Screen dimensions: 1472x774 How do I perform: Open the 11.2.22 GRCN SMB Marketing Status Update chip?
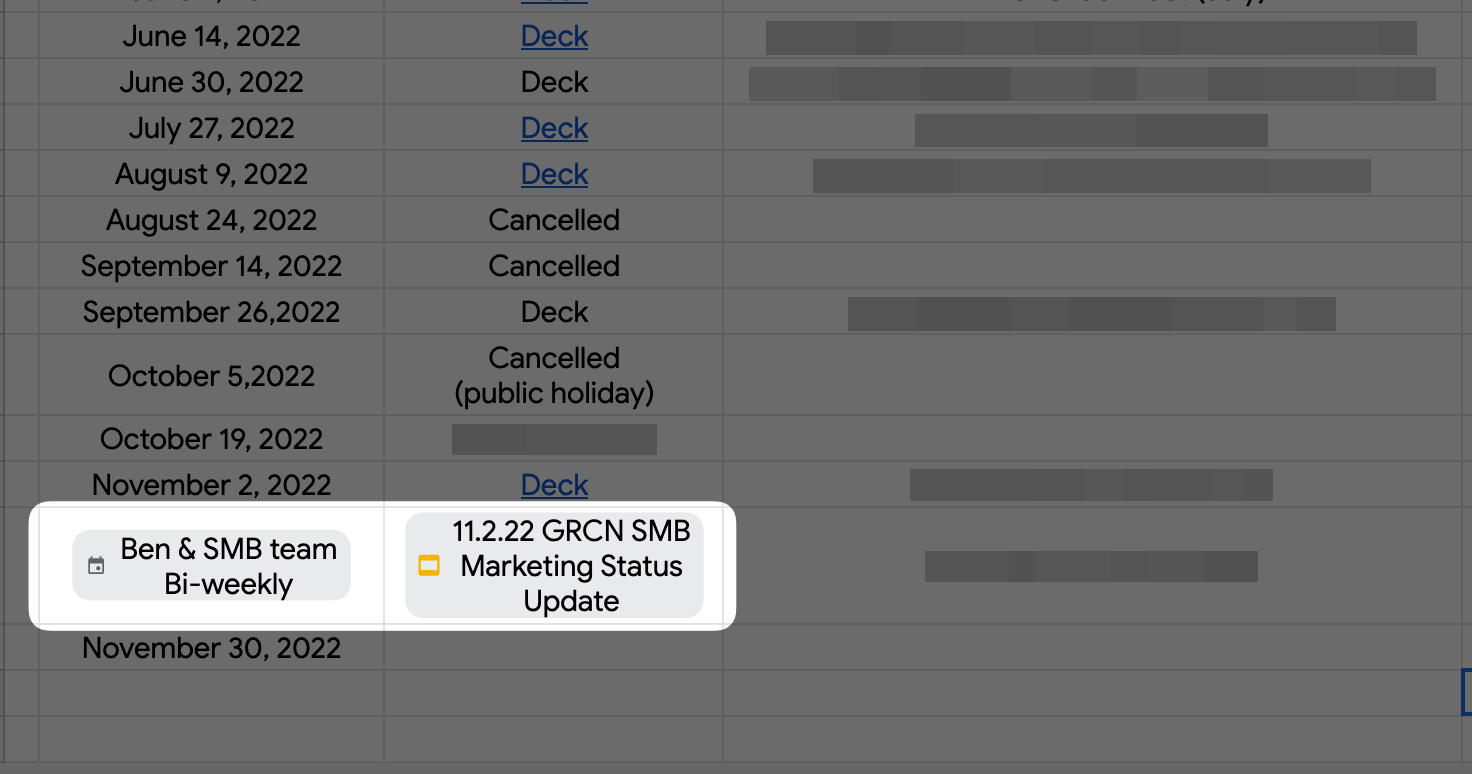click(x=554, y=566)
